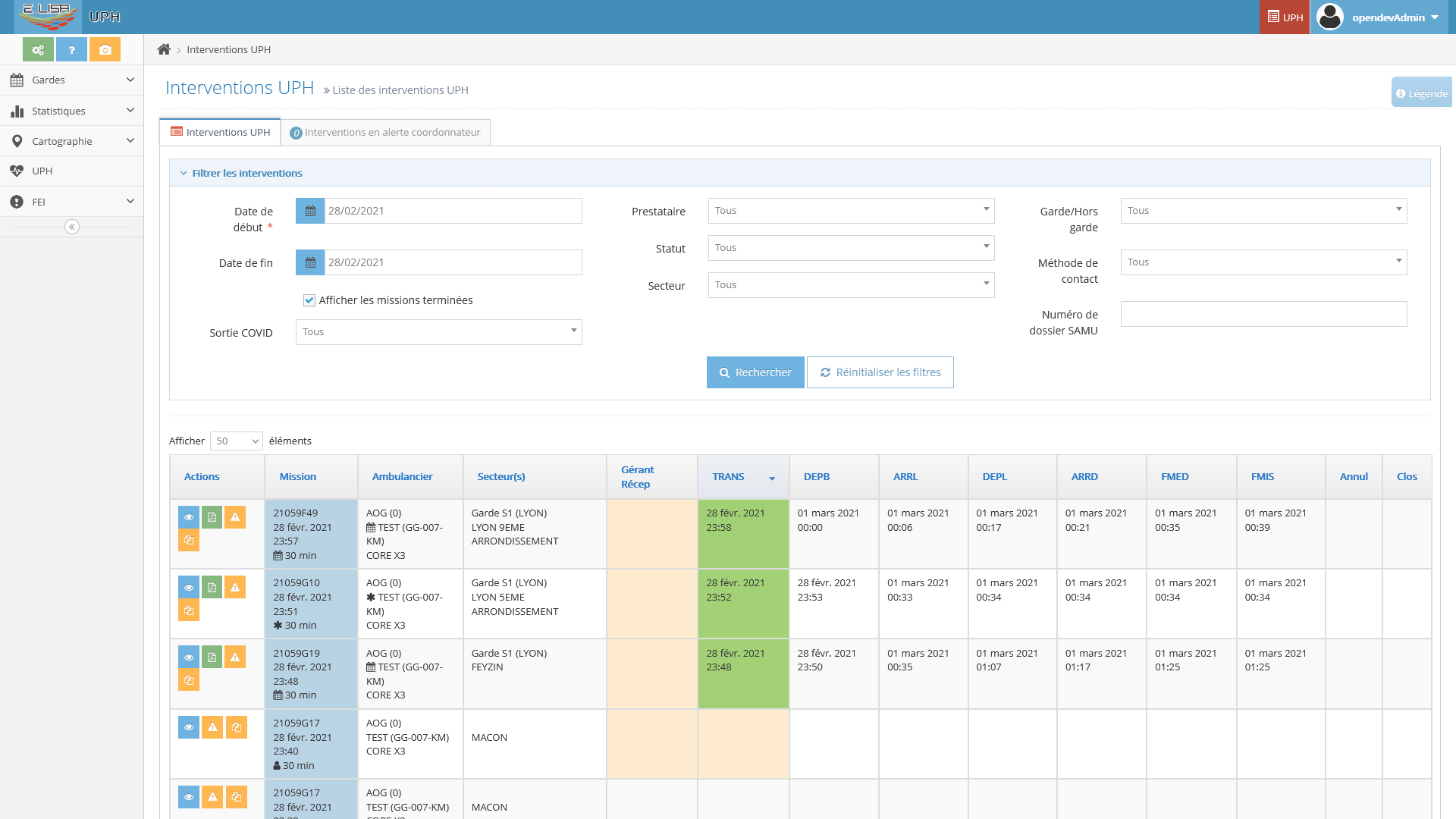Sort table by FMIS column

1280,476
